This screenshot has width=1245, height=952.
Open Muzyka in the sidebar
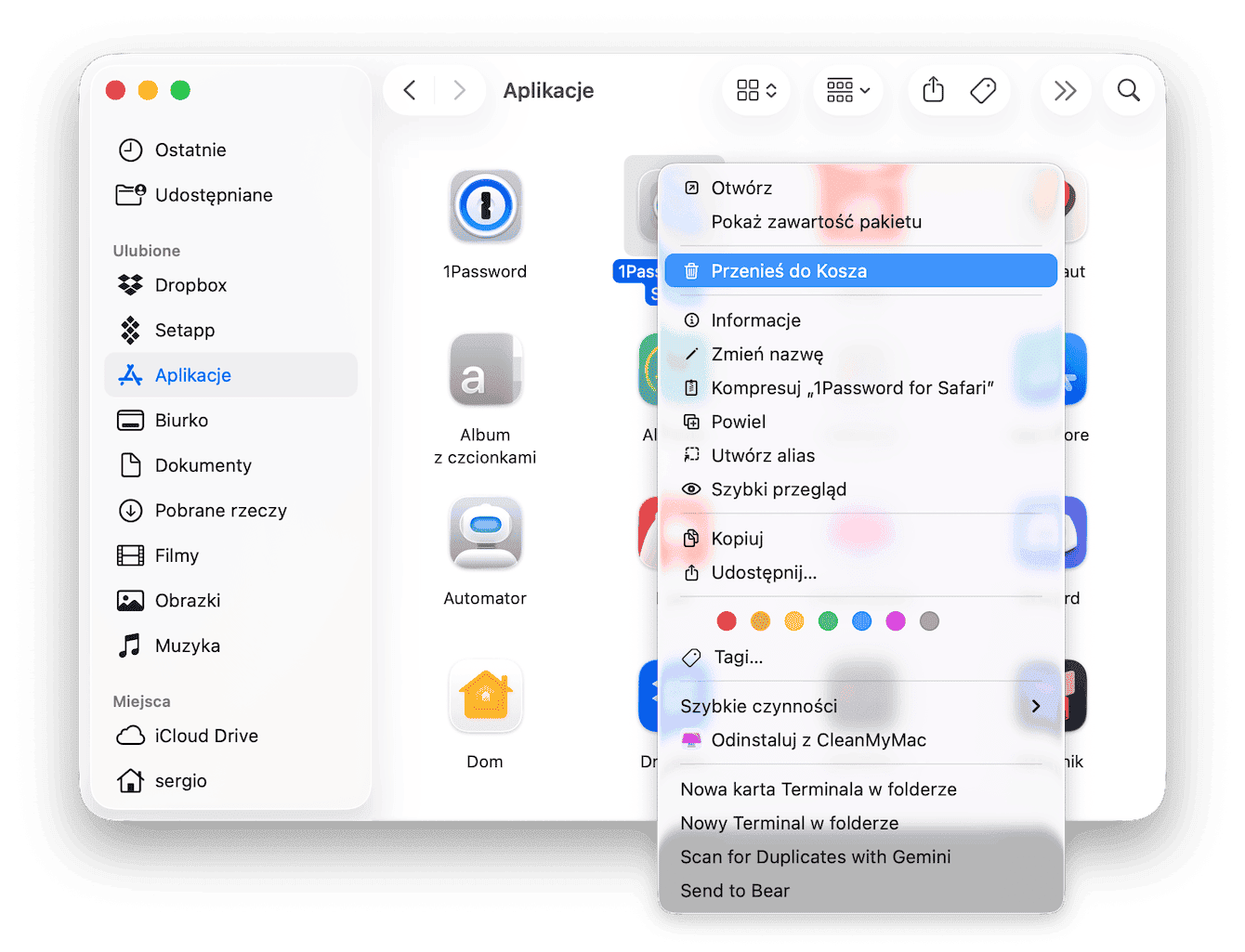click(230, 646)
